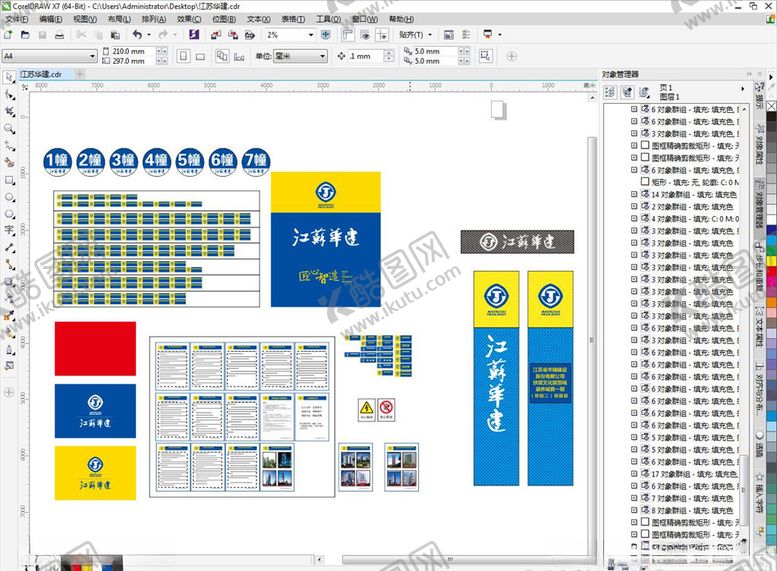Click the page width 210.0 mm field
This screenshot has width=777, height=571.
coord(133,51)
